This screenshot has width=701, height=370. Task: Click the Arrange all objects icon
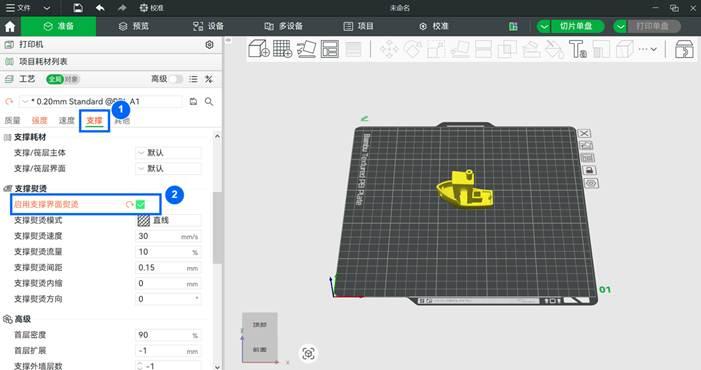coord(329,49)
